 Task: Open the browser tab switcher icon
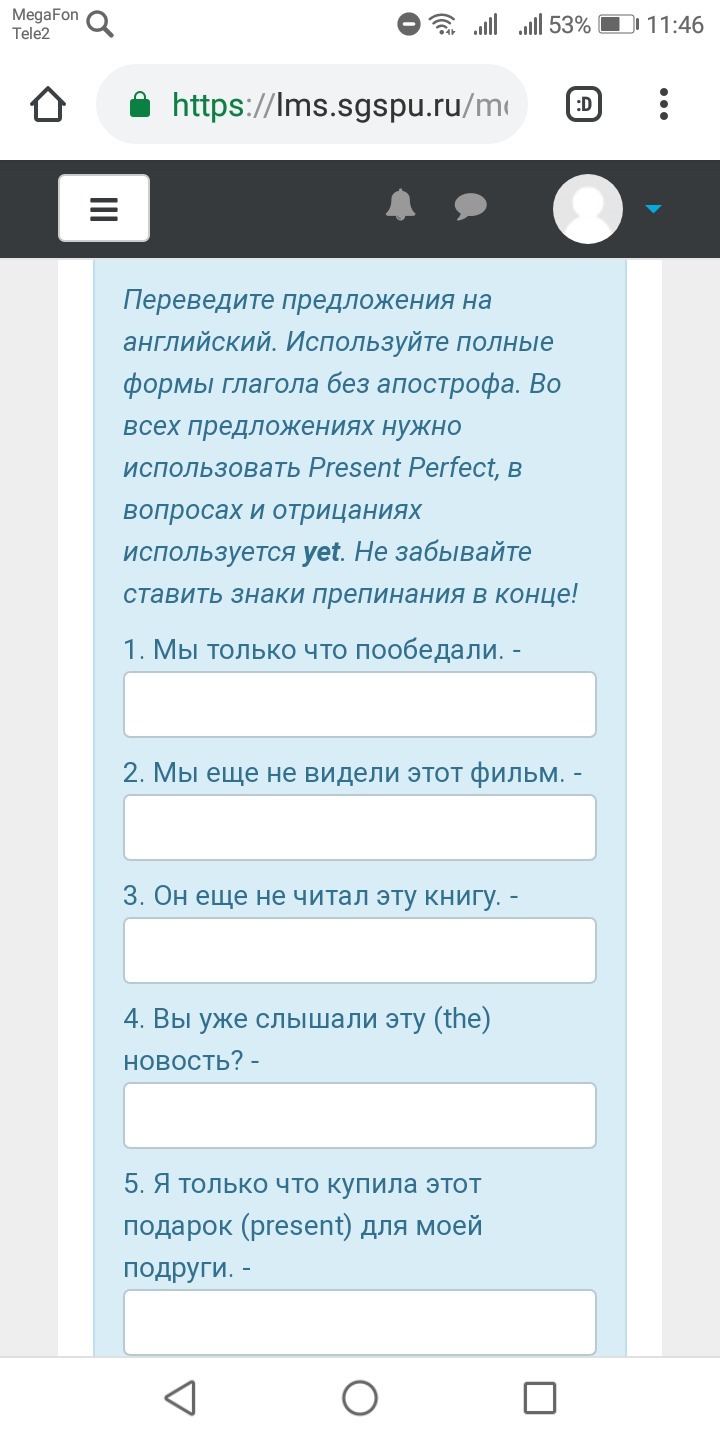click(584, 104)
